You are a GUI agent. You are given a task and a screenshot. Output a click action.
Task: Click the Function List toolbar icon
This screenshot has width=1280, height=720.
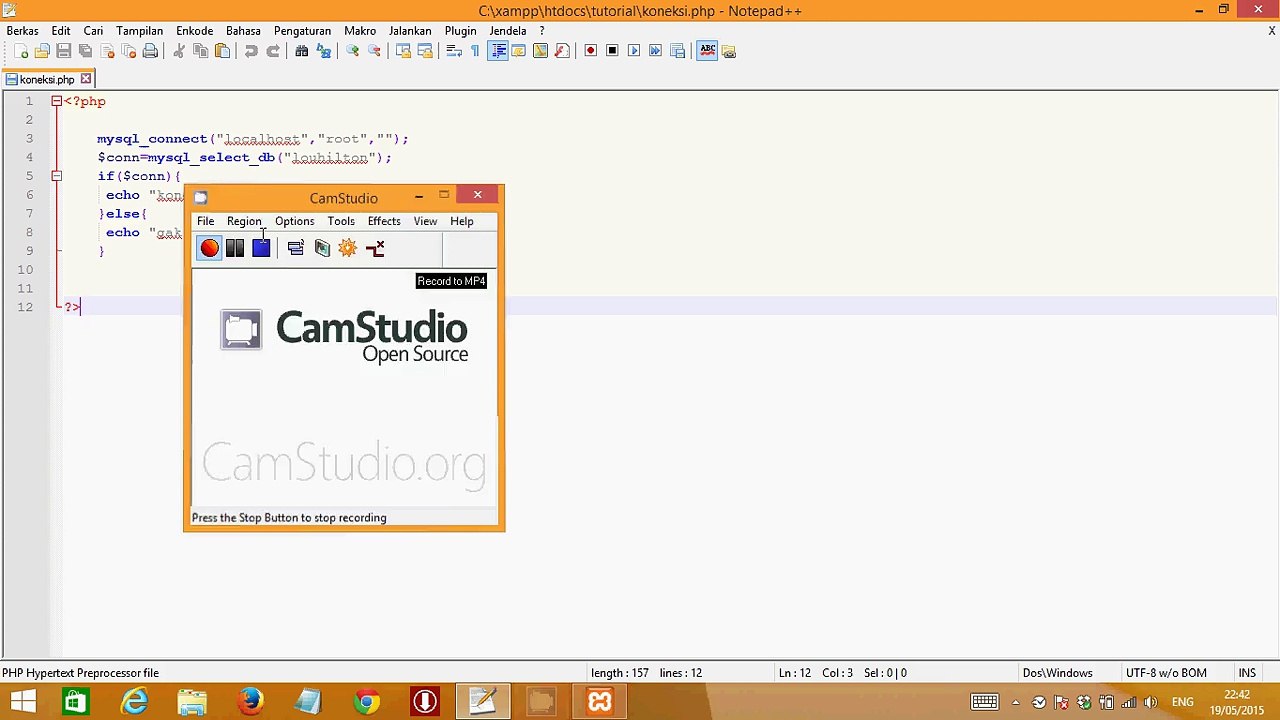pos(562,51)
